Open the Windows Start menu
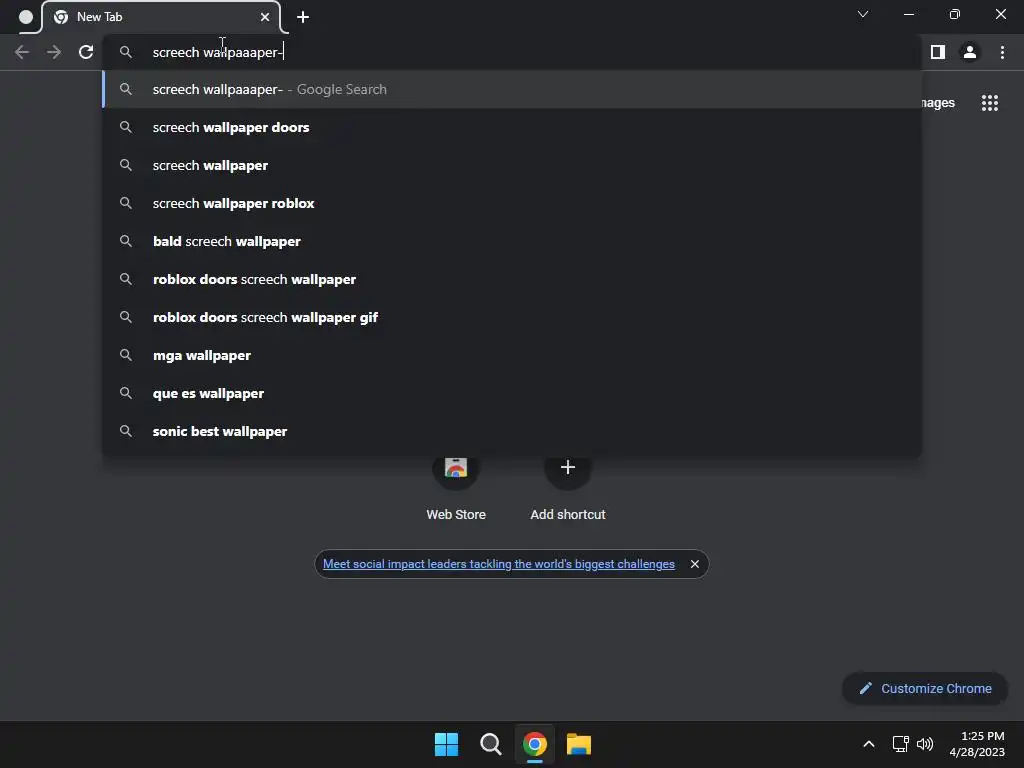Image resolution: width=1024 pixels, height=768 pixels. tap(446, 744)
